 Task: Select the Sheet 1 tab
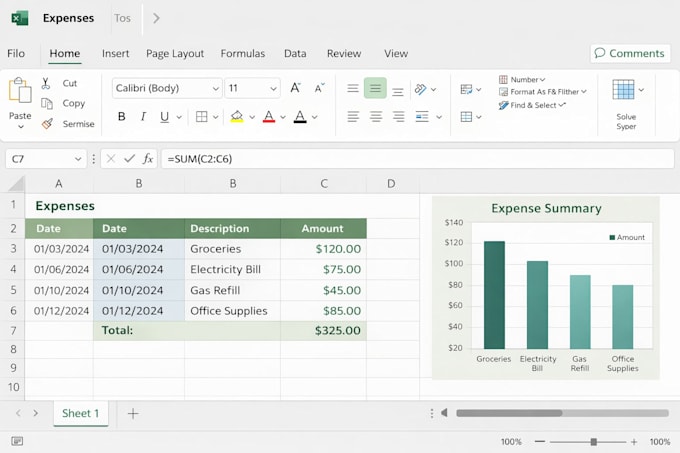click(x=81, y=413)
